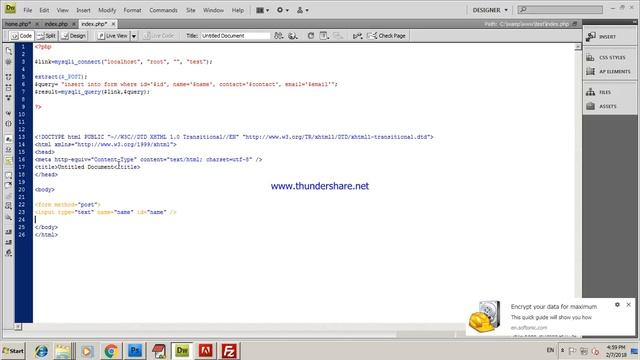Image resolution: width=640 pixels, height=360 pixels.
Task: Close the active index.php* tab
Action: click(113, 24)
